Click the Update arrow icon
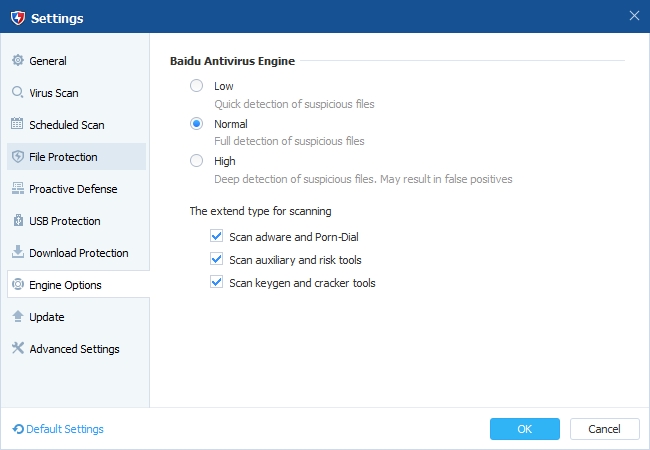This screenshot has height=450, width=650. pos(17,317)
